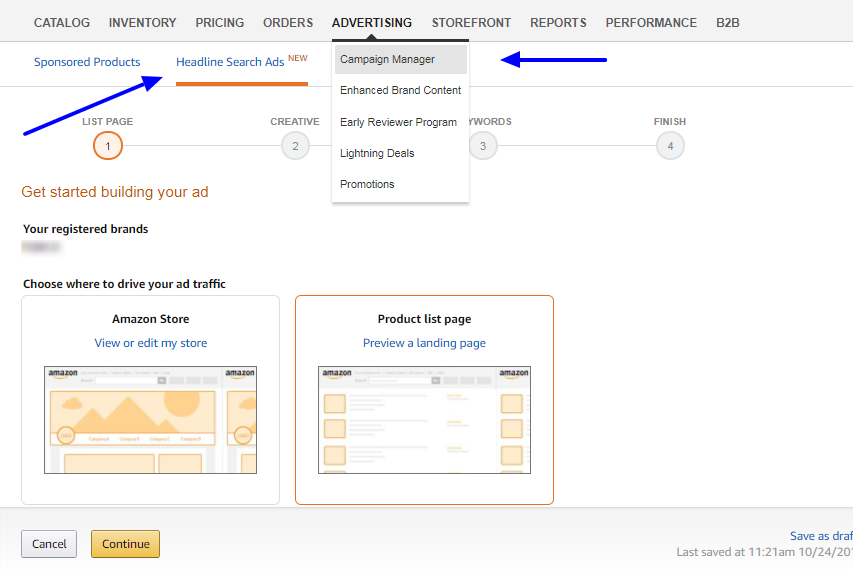Image resolution: width=853 pixels, height=569 pixels.
Task: Click View or edit my store link
Action: coord(151,343)
